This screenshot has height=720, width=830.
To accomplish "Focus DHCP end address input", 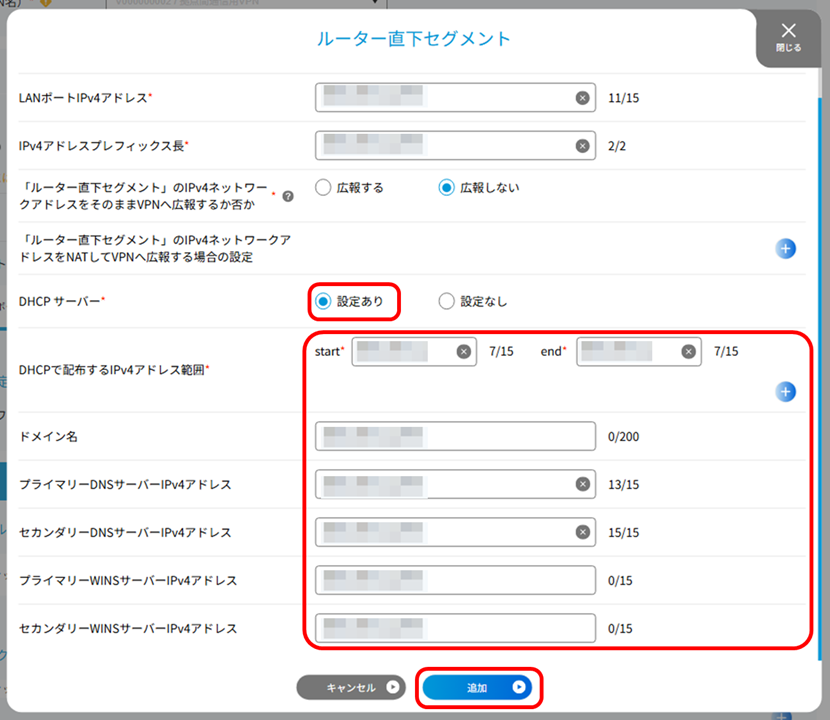I will pyautogui.click(x=639, y=352).
